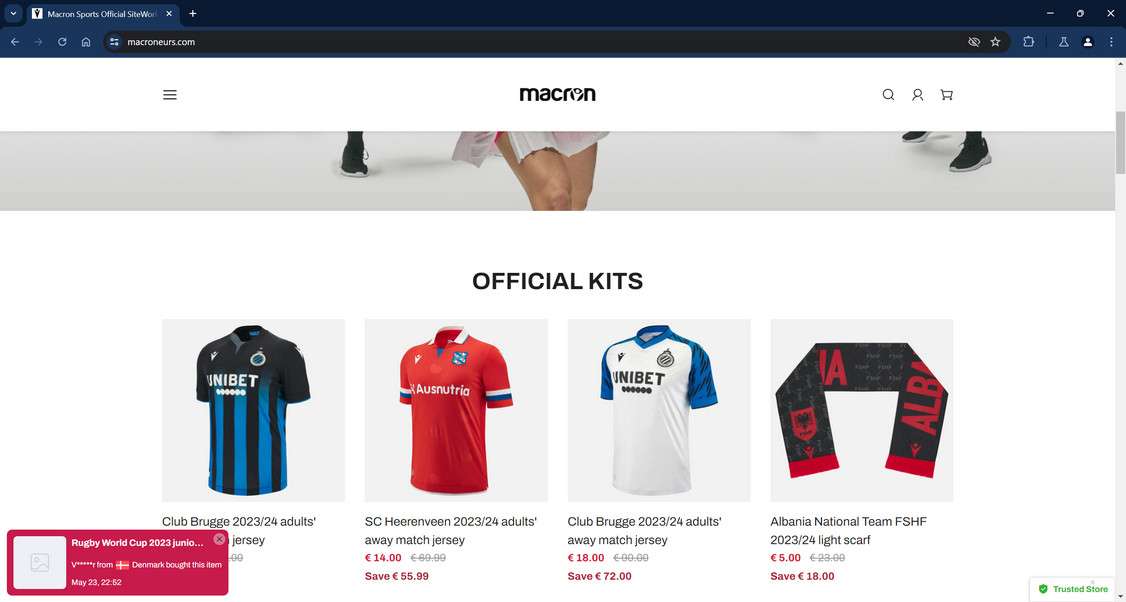Open the shopping cart icon
The image size is (1126, 602).
[x=946, y=95]
